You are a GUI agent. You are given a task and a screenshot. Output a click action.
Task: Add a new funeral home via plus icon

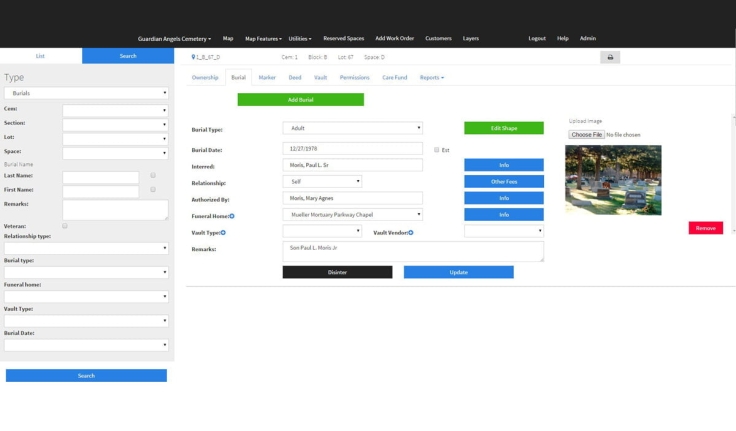(x=232, y=215)
